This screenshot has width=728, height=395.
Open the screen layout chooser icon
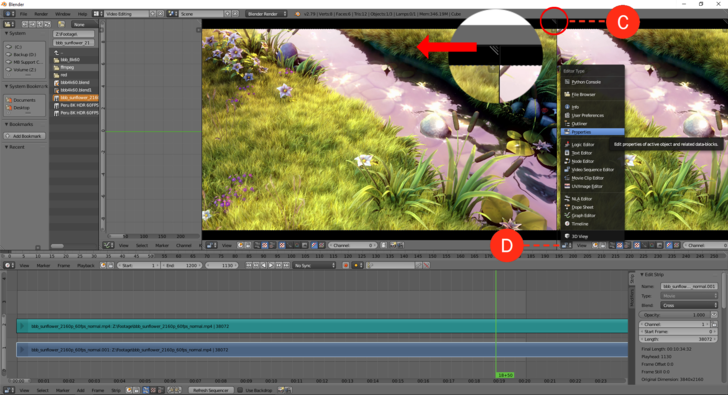tap(98, 14)
